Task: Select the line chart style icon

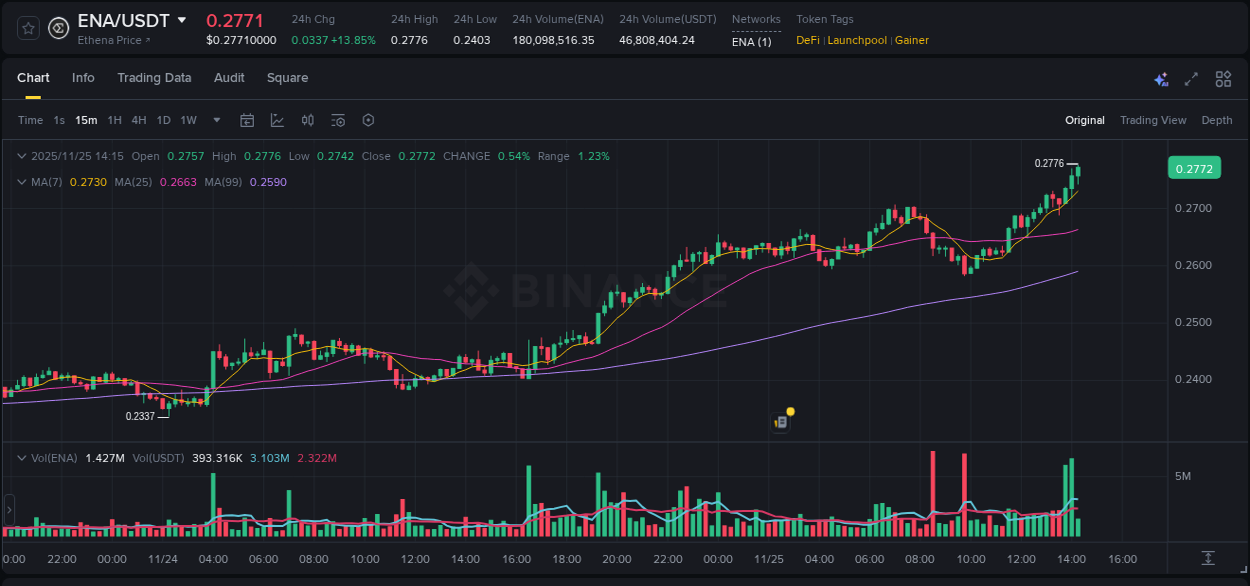Action: [277, 120]
